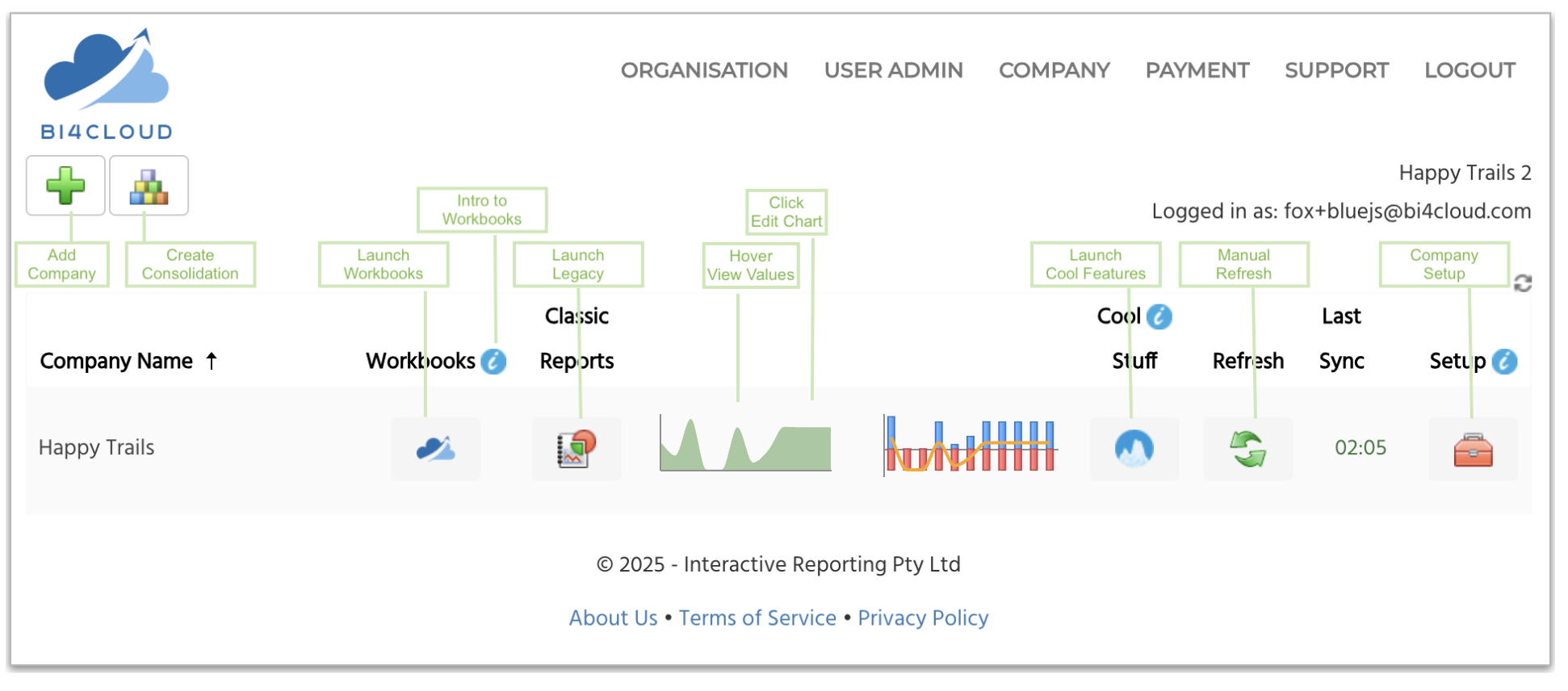Screen dimensions: 1568x691
Task: Click the Workbooks info icon
Action: click(x=493, y=361)
